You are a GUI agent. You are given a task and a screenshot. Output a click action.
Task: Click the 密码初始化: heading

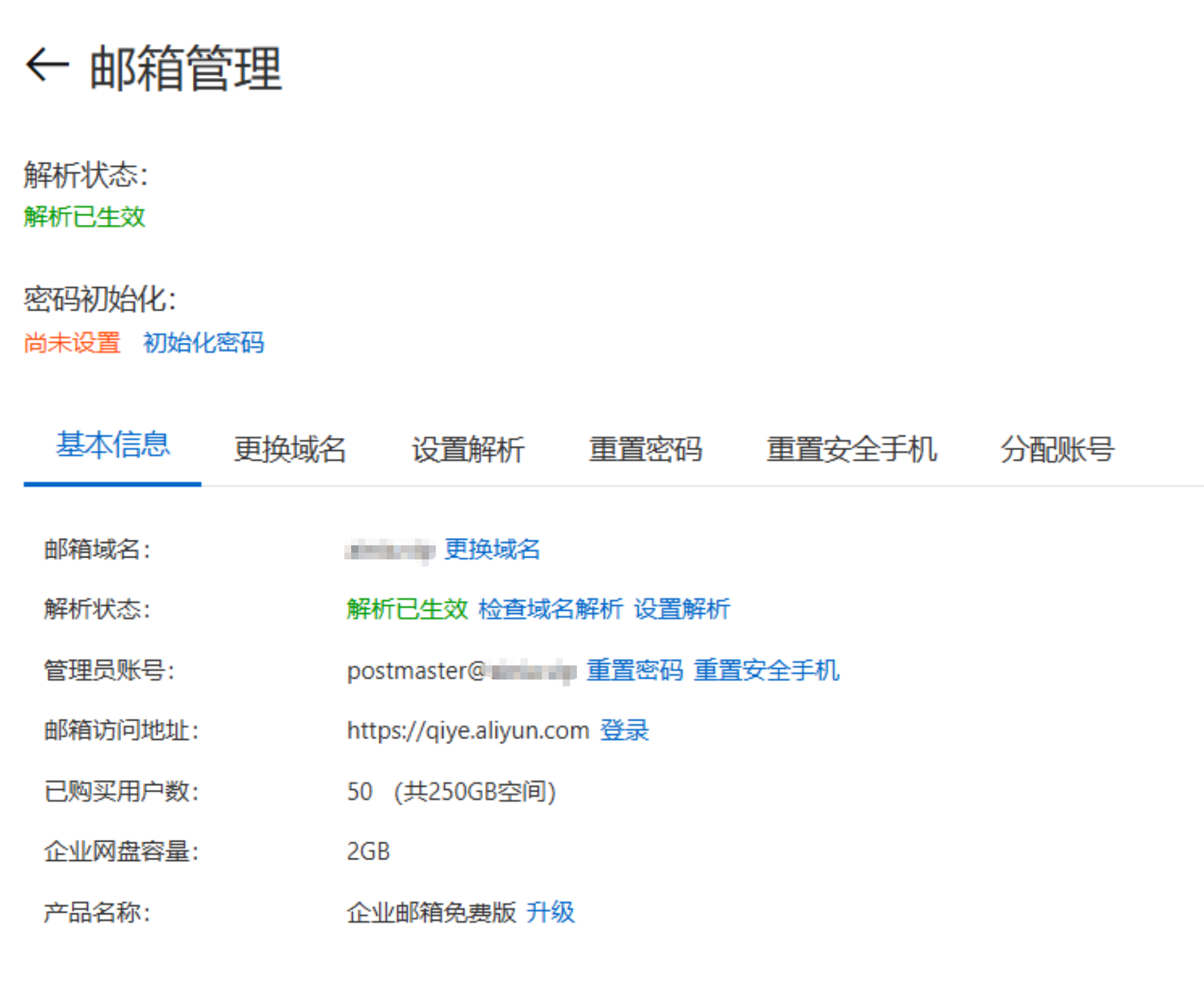(x=100, y=299)
